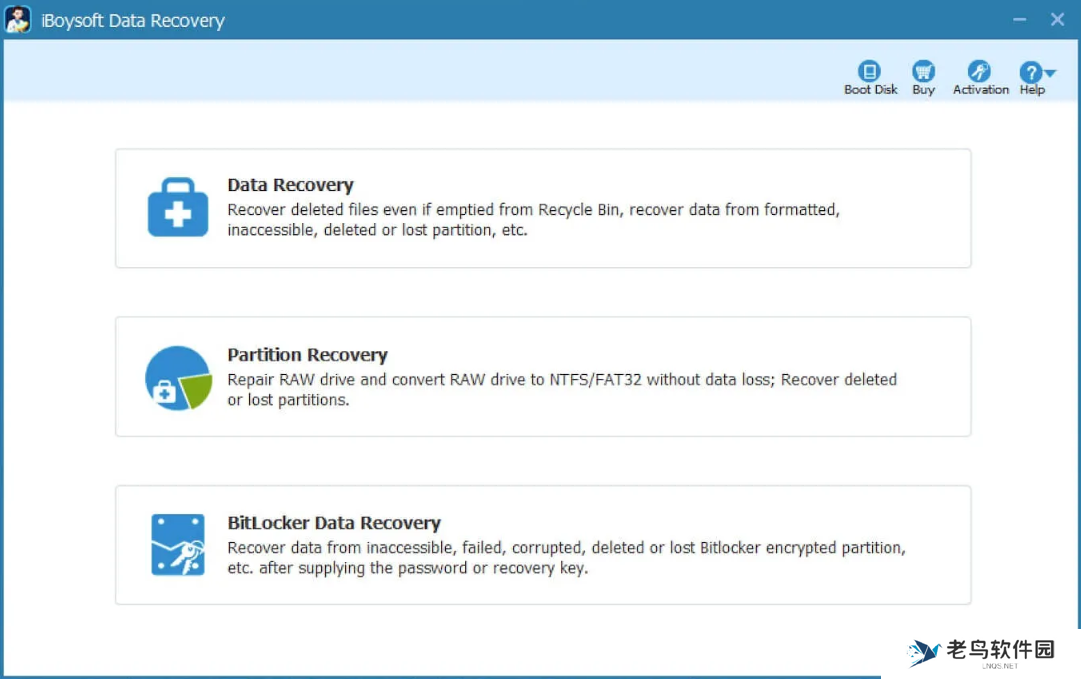Click the iBoysoft Data Recovery window title
The height and width of the screenshot is (679, 1081).
tap(133, 21)
